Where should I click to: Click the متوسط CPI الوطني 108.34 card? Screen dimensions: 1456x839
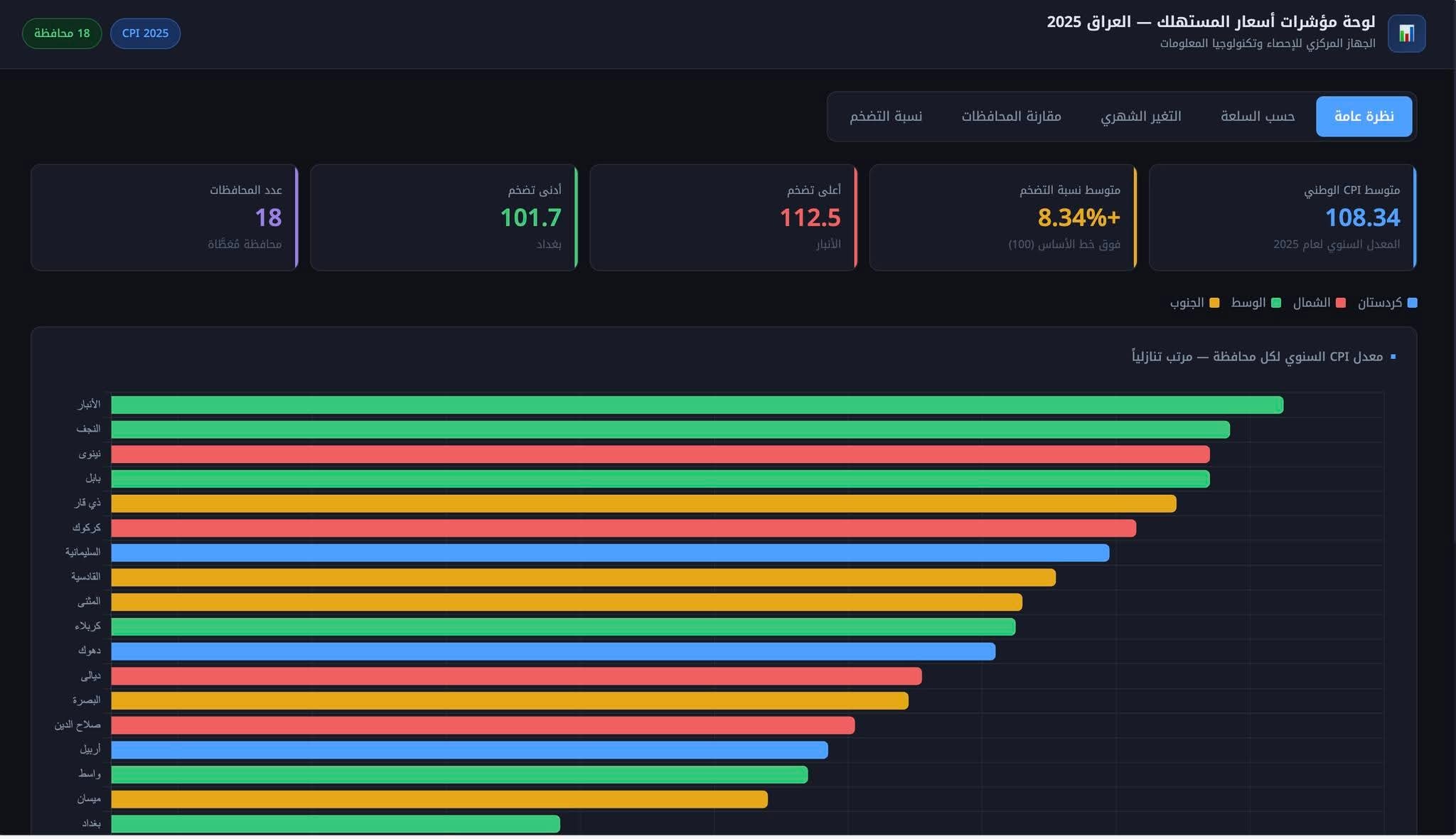pyautogui.click(x=1282, y=218)
